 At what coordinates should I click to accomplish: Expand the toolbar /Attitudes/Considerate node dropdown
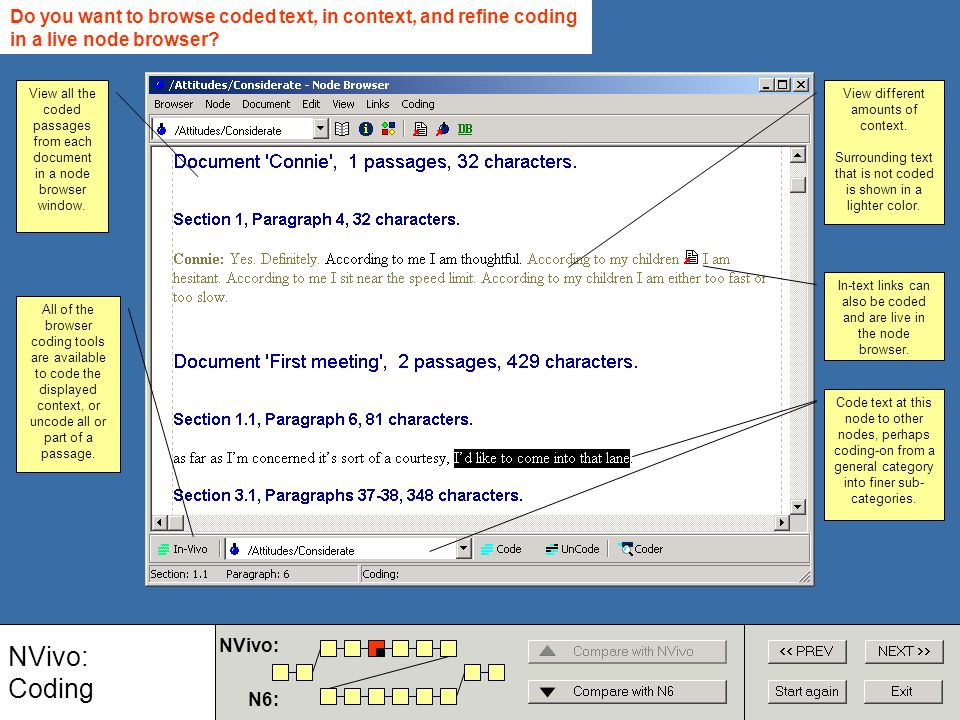pos(320,129)
